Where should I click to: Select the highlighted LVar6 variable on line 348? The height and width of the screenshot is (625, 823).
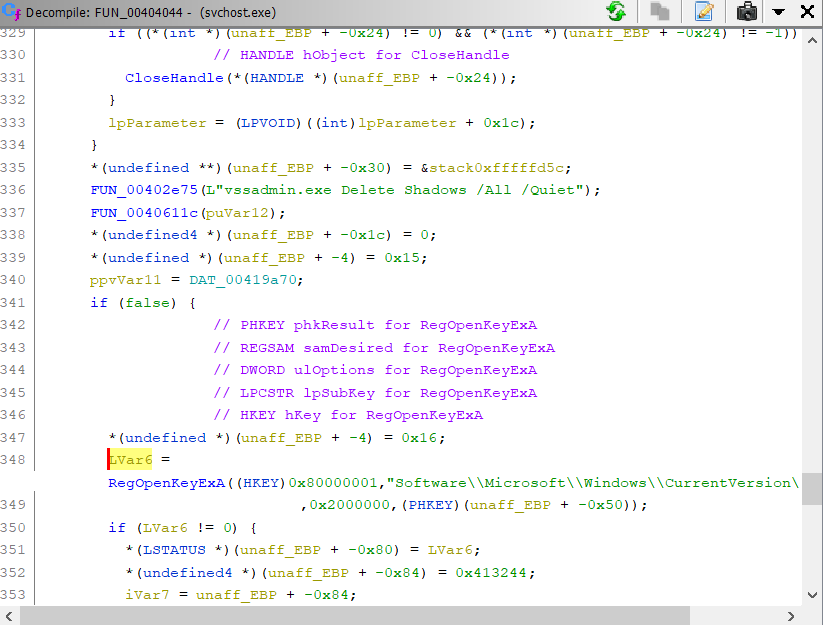coord(130,459)
